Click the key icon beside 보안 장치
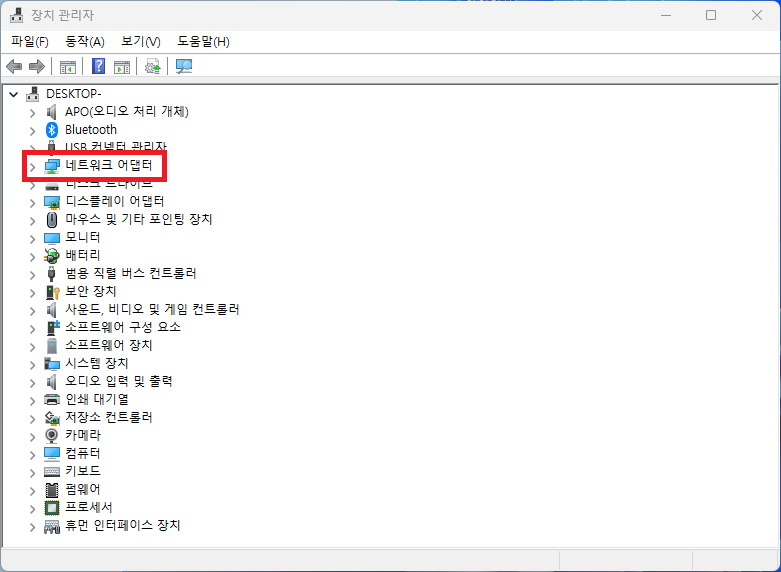Image resolution: width=781 pixels, height=572 pixels. click(52, 291)
